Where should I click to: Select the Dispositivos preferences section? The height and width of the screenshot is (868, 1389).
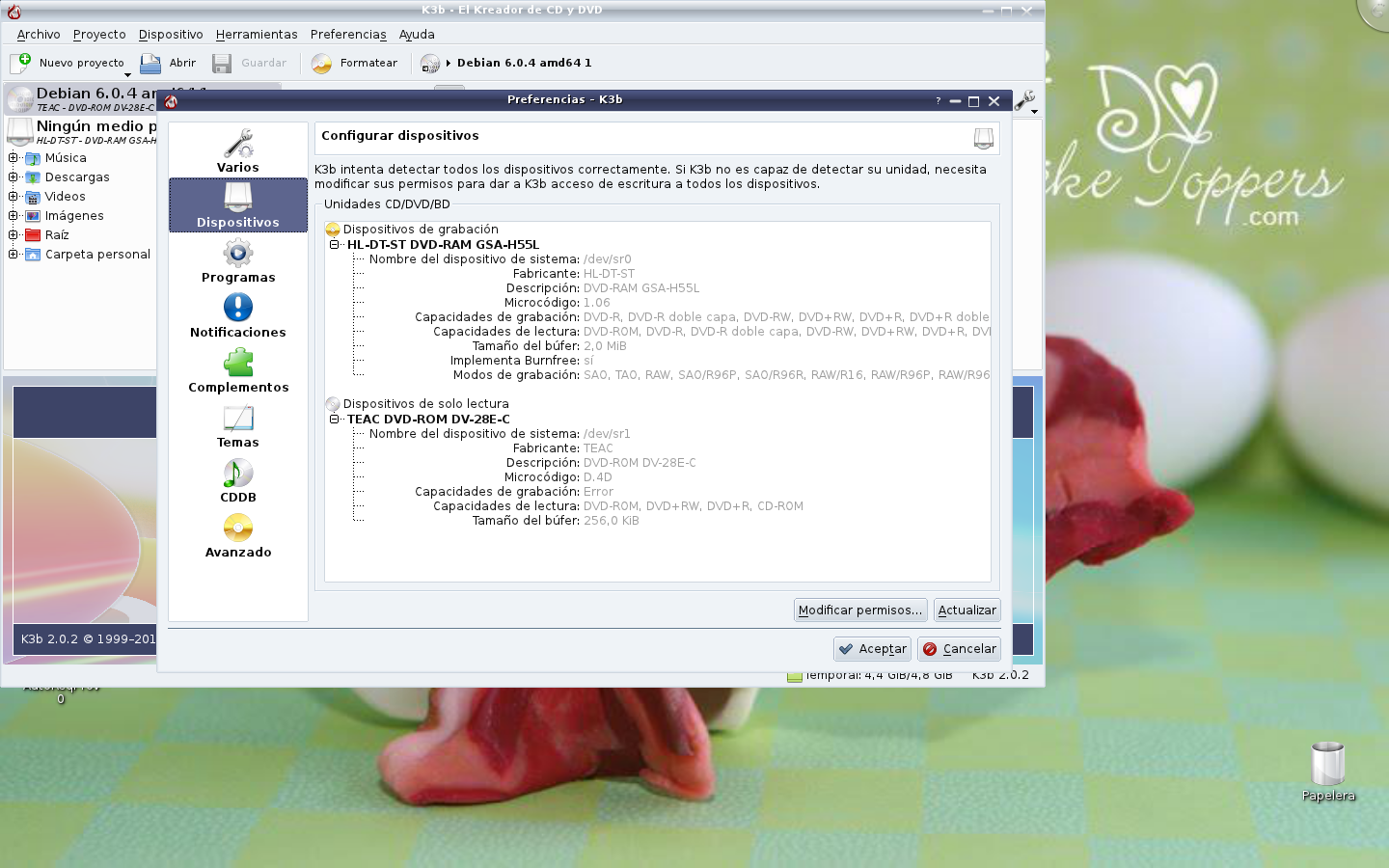(237, 205)
